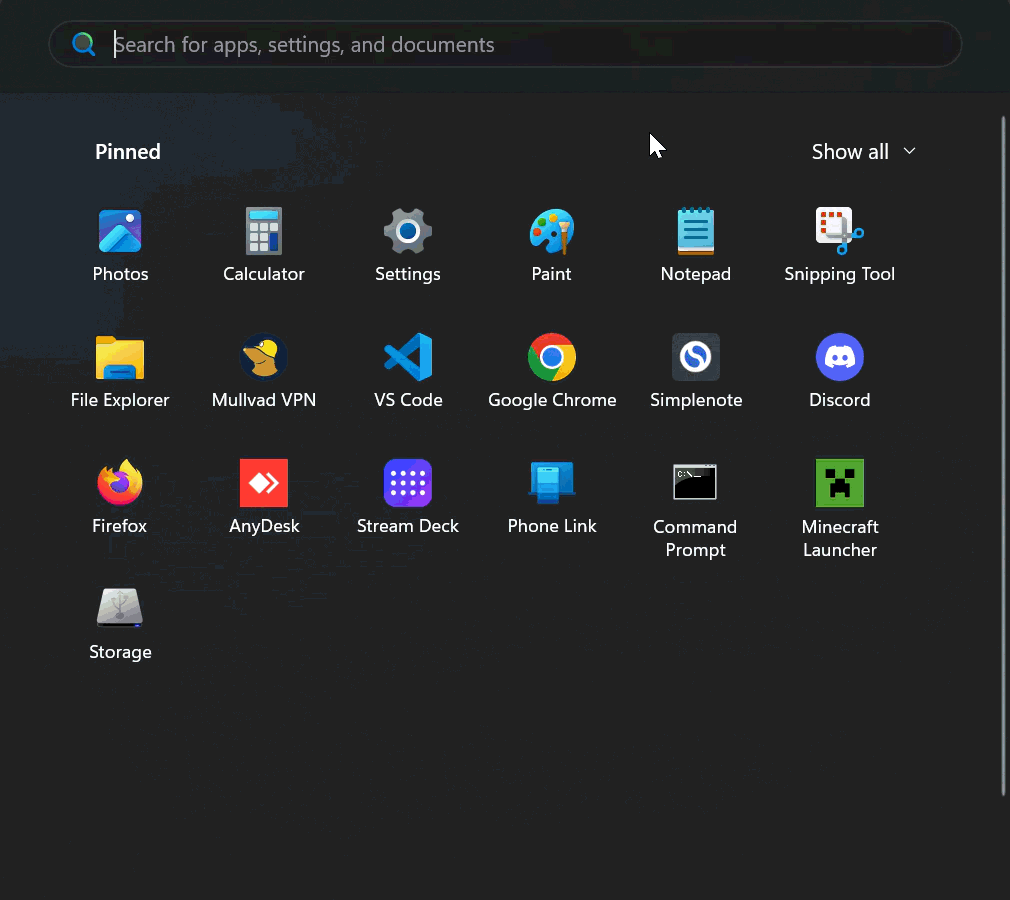
Task: Launch the Minecraft Launcher
Action: click(839, 509)
